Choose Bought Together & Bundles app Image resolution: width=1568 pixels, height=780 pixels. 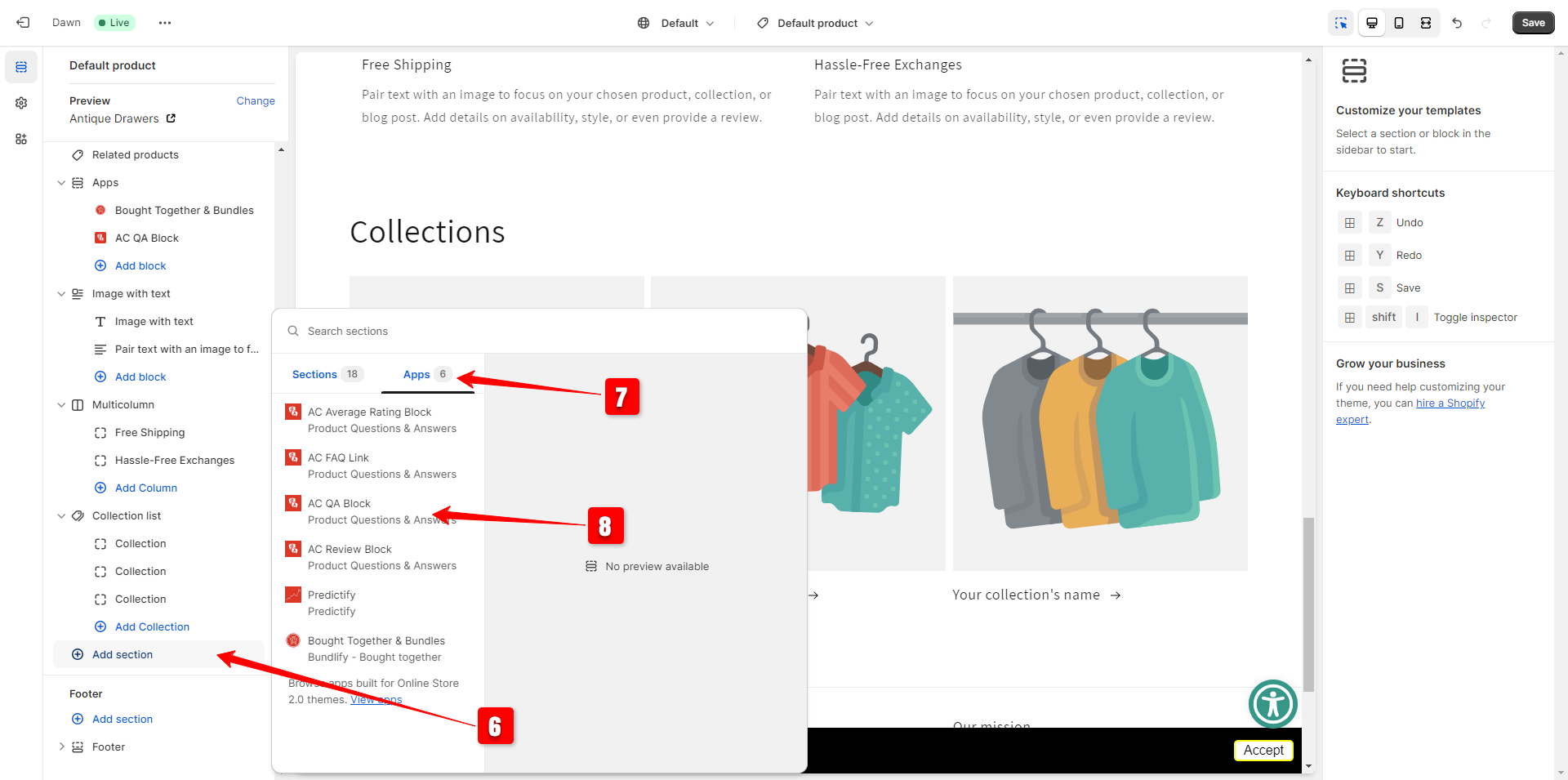click(378, 649)
